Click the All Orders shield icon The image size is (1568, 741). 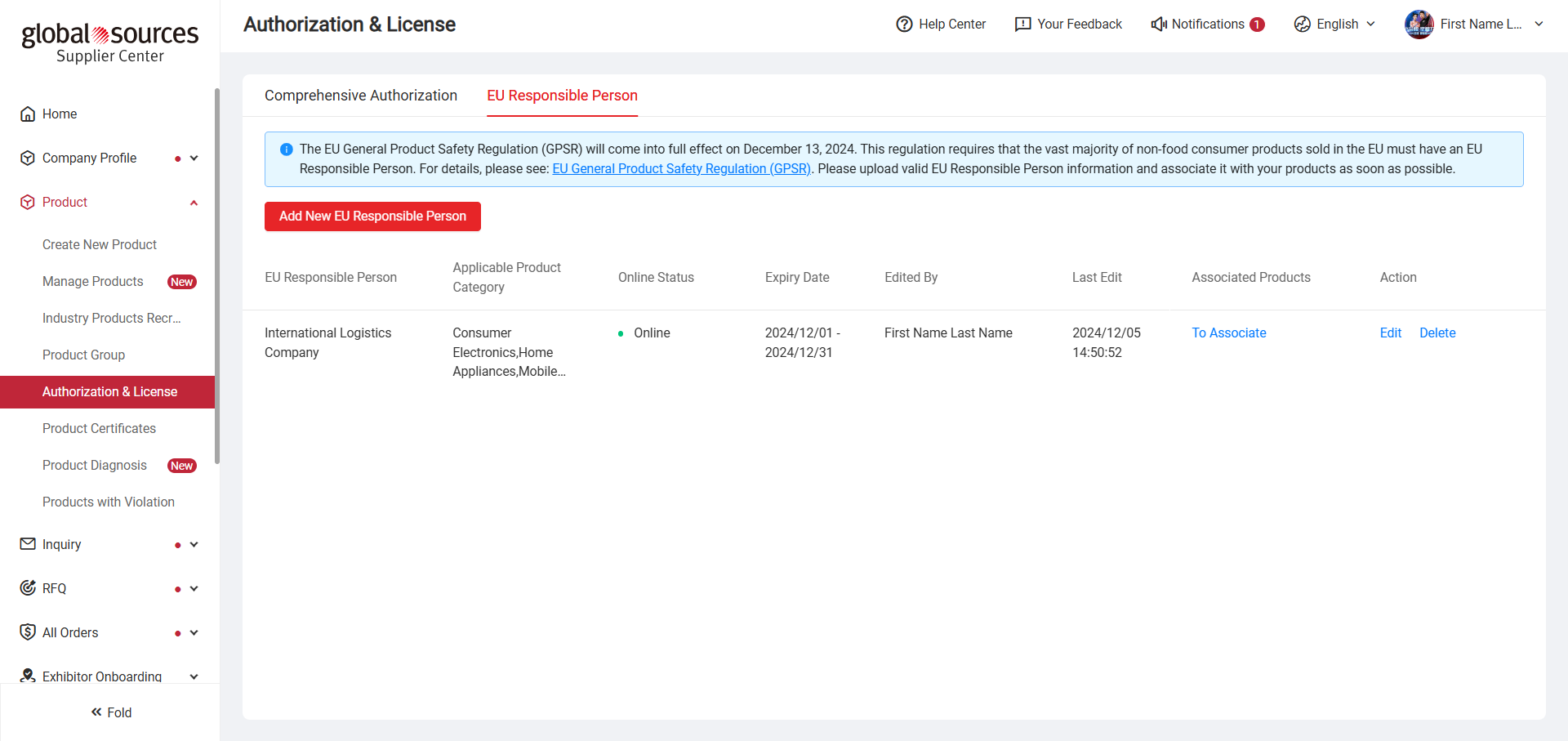(28, 632)
